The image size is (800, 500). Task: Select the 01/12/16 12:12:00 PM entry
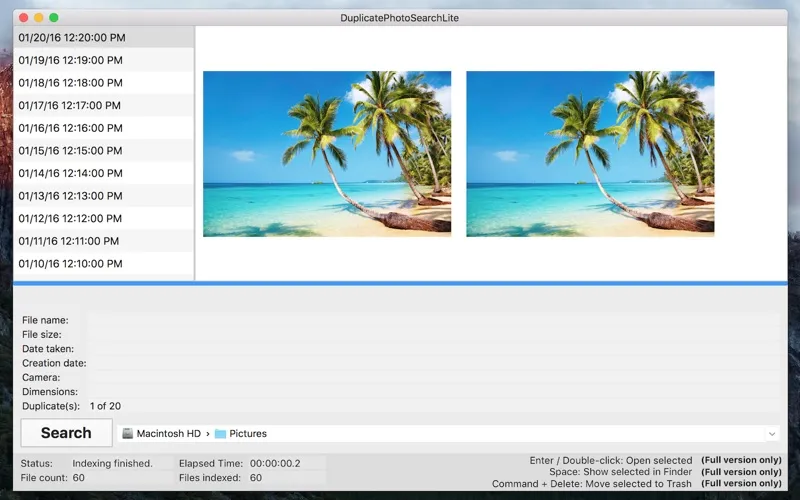coord(70,218)
